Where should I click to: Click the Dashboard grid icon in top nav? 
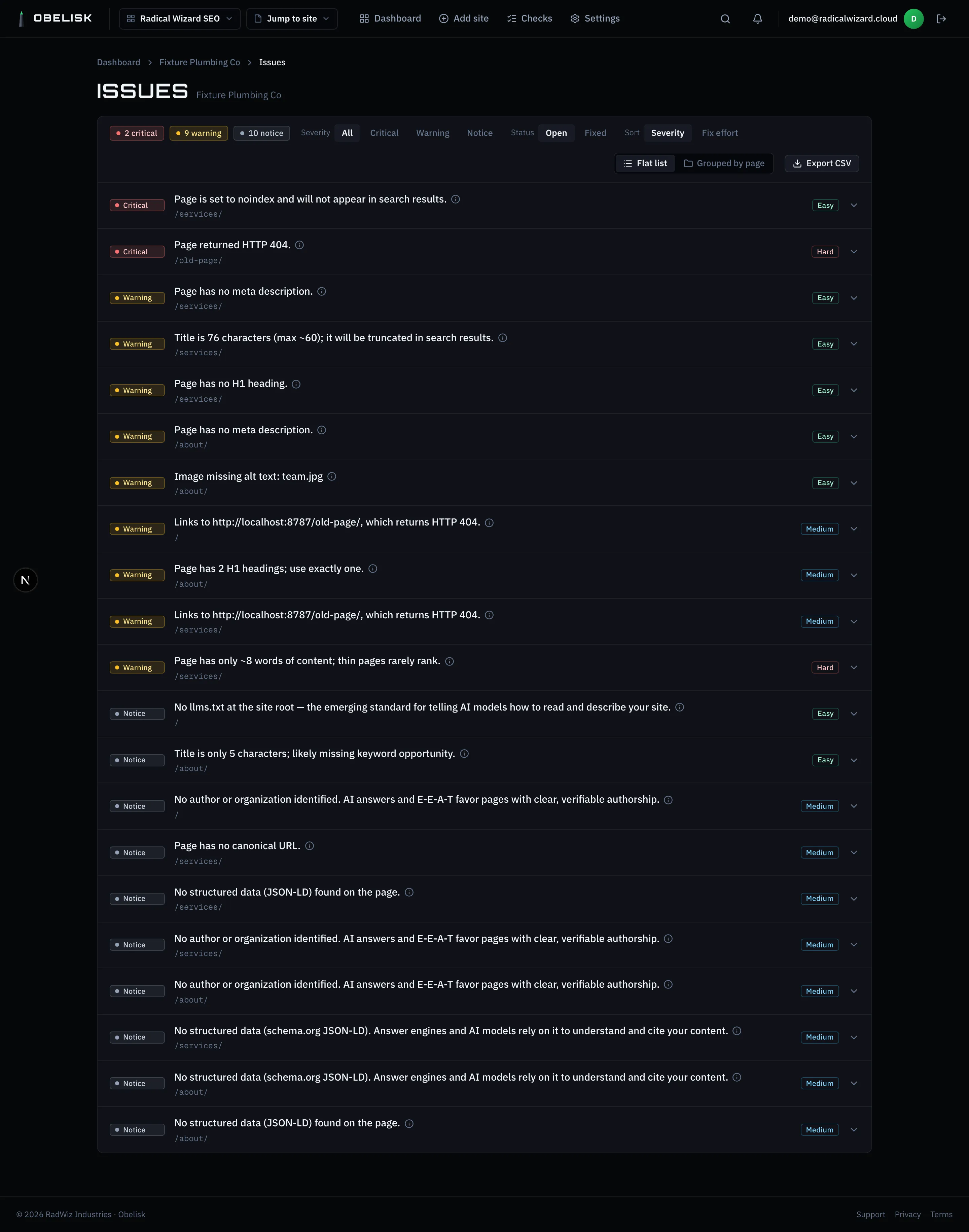click(364, 19)
